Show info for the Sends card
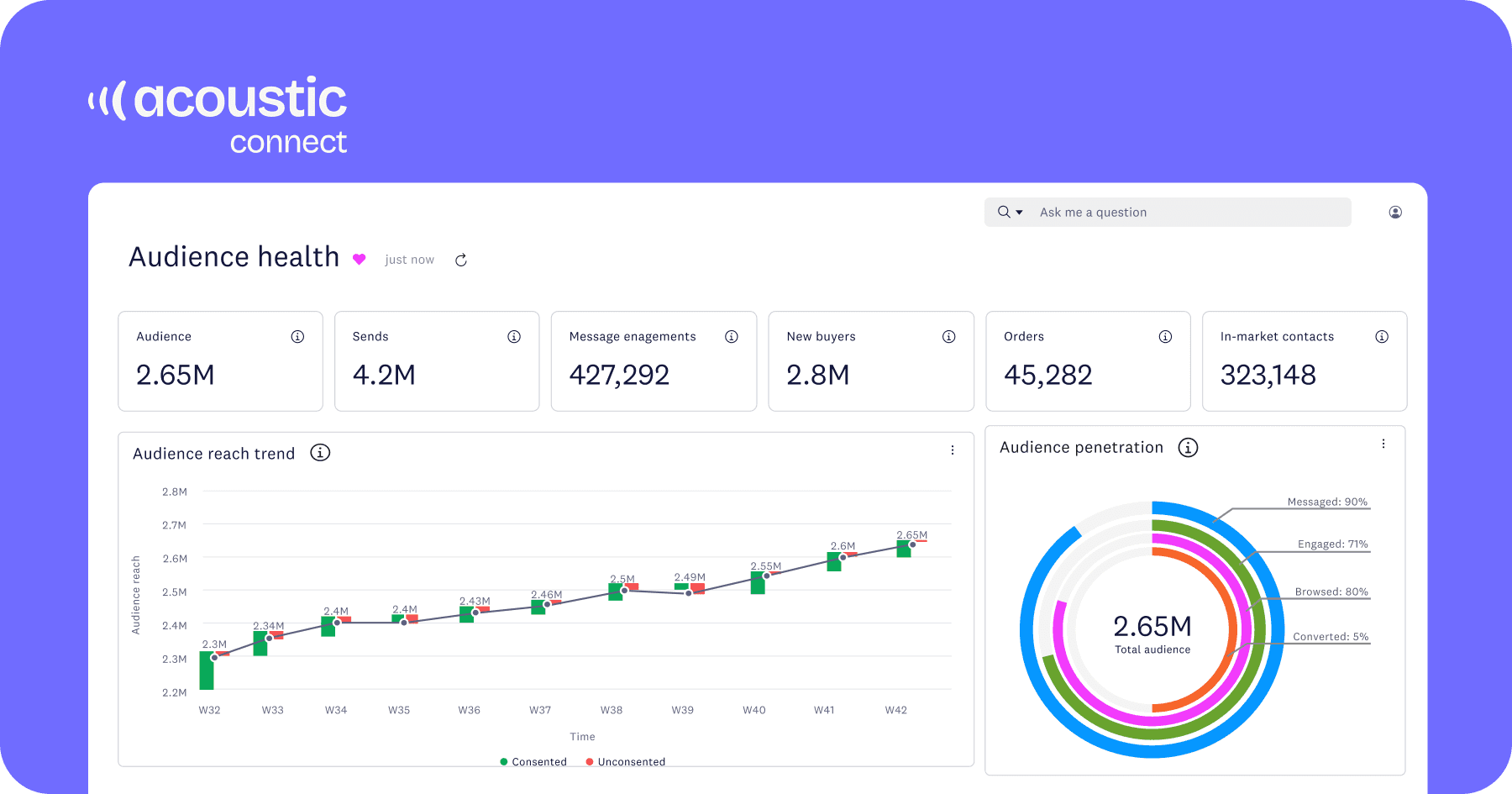This screenshot has width=1512, height=794. pyautogui.click(x=514, y=336)
